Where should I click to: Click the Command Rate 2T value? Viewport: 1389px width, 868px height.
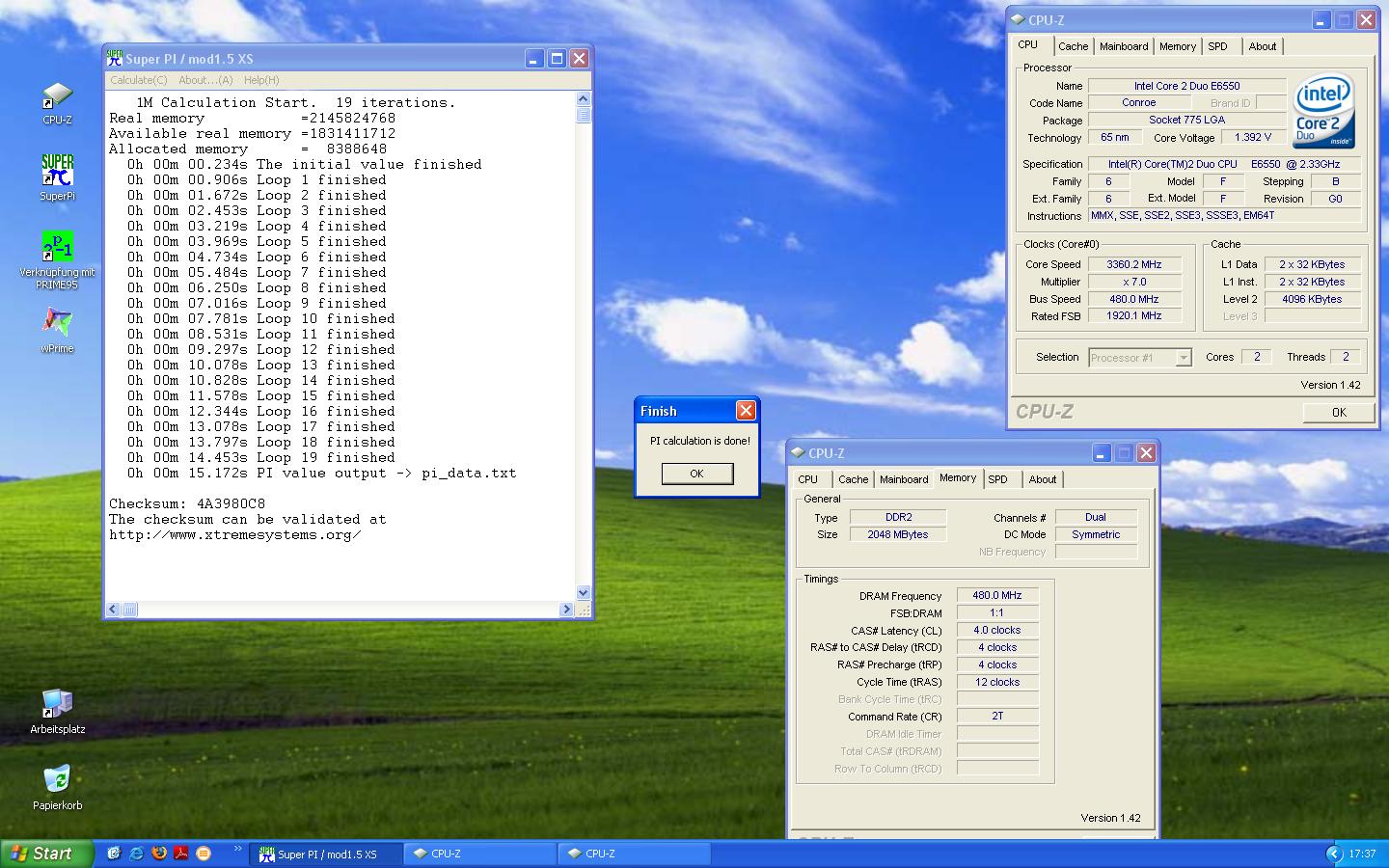click(x=997, y=717)
